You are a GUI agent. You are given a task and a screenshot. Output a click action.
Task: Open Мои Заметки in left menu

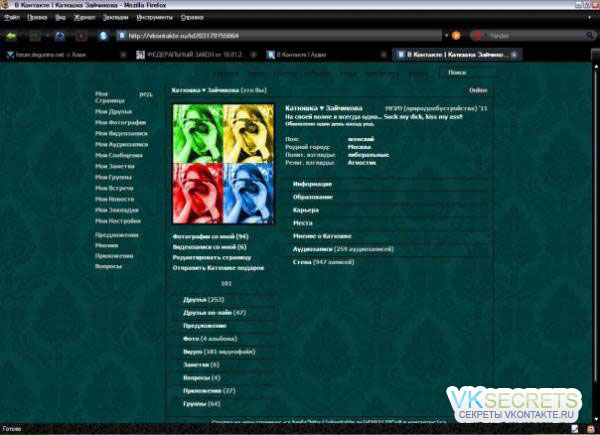(115, 166)
